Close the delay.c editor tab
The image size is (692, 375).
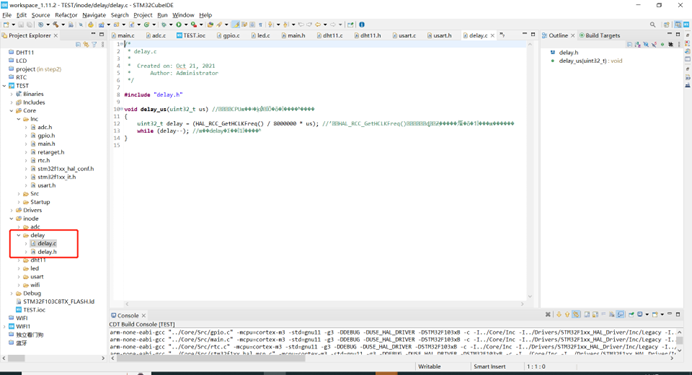click(493, 35)
